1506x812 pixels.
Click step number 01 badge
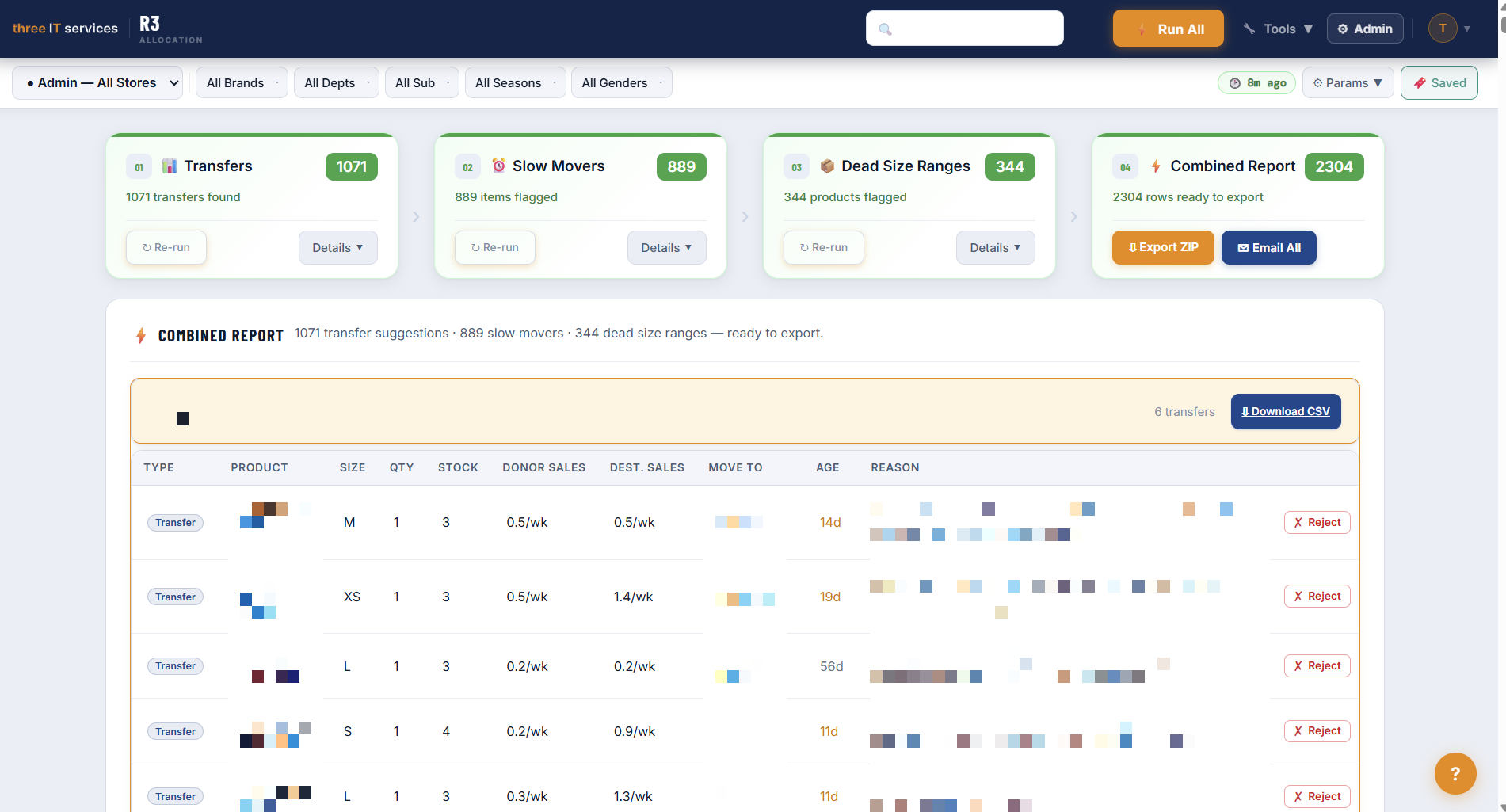(139, 166)
